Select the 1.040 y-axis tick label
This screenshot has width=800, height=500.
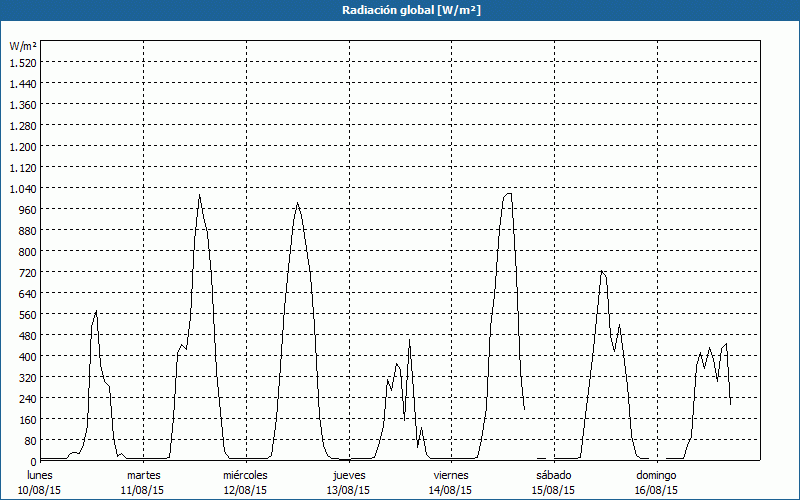(x=23, y=188)
